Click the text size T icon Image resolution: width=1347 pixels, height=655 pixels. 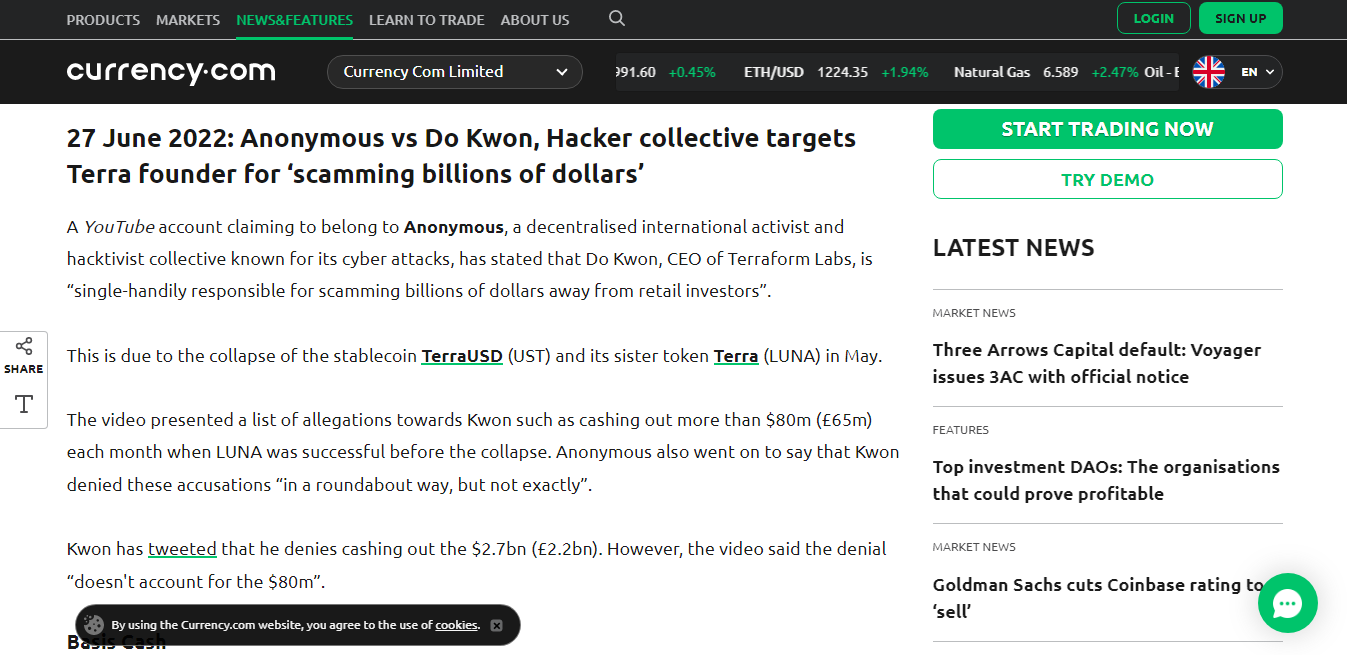[24, 404]
